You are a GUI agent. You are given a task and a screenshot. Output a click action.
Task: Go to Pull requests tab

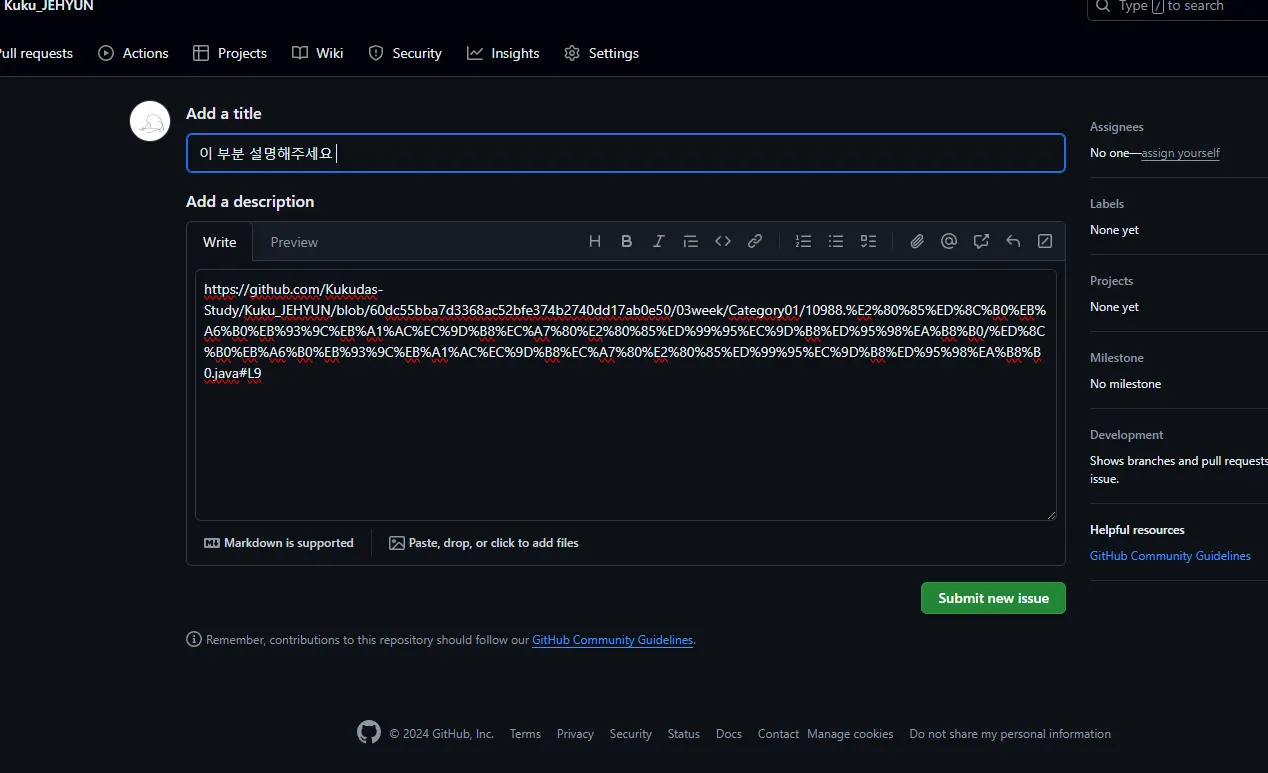click(x=36, y=53)
